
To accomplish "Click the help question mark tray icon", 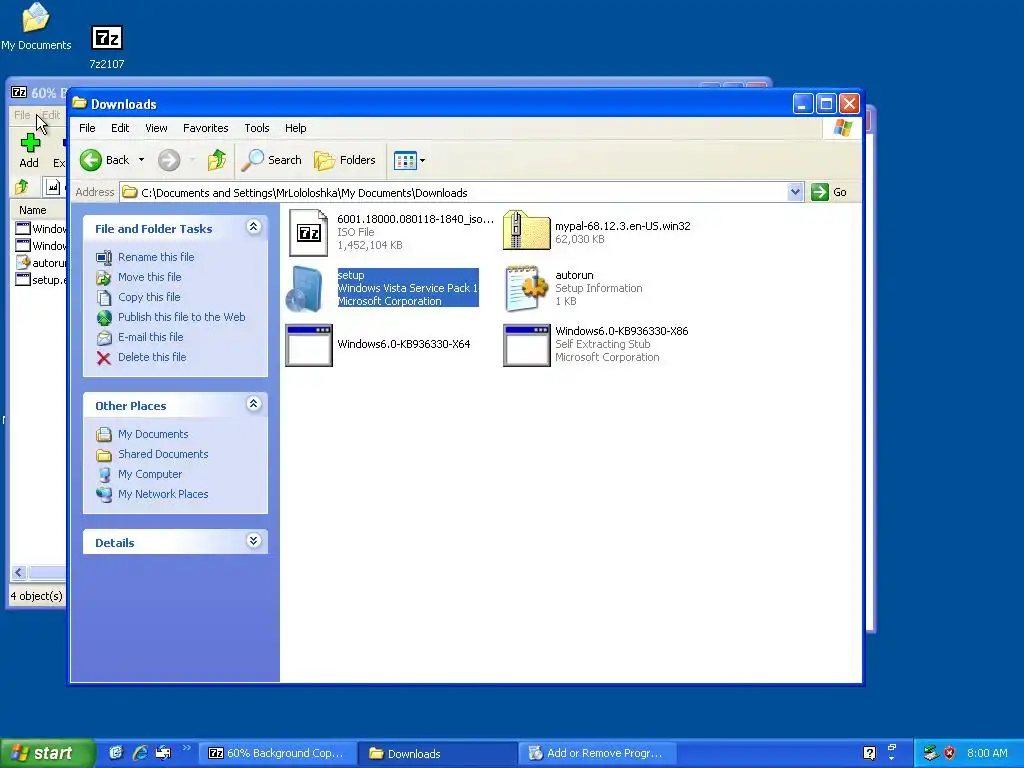I will [x=869, y=753].
